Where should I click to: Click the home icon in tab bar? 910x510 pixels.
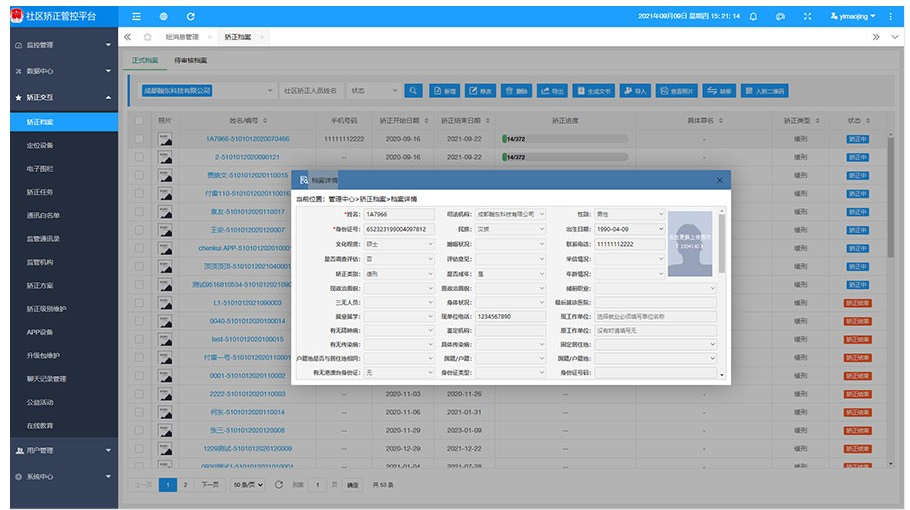[147, 37]
